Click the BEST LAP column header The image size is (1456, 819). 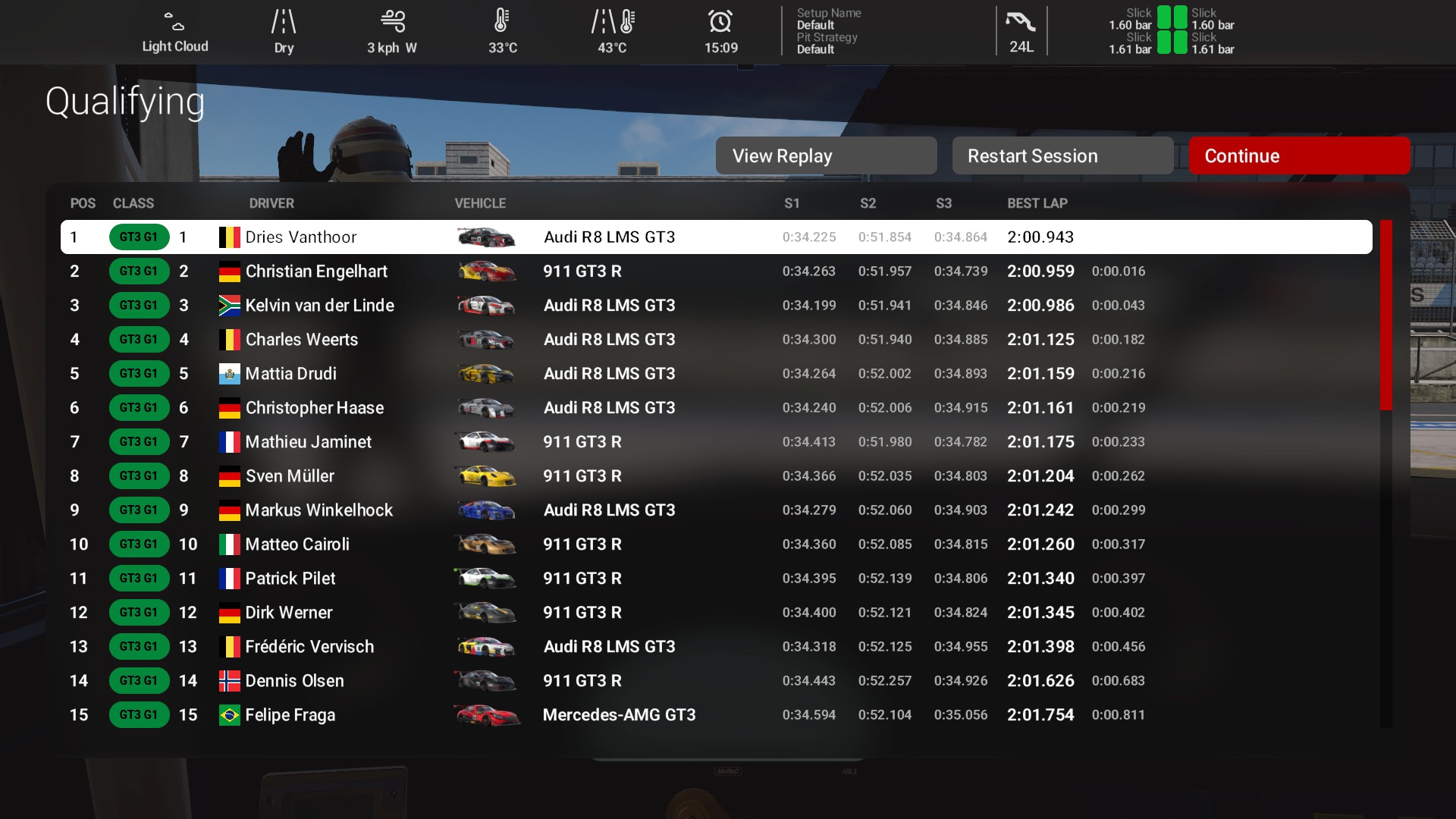point(1037,203)
